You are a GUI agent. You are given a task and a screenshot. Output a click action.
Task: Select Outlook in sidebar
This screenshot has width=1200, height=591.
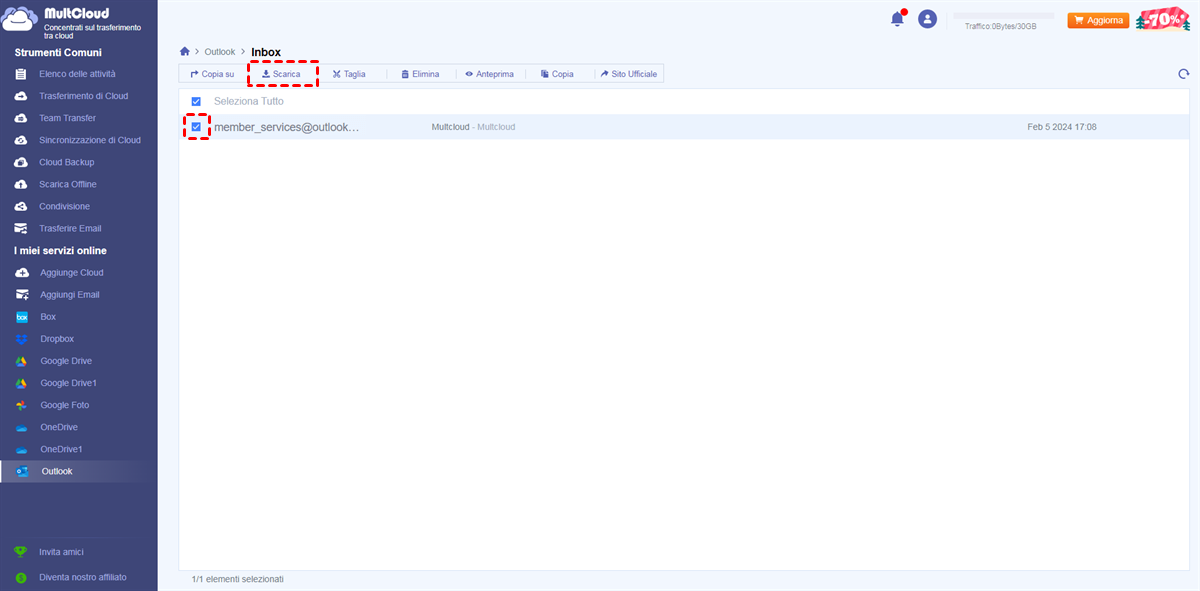[78, 471]
